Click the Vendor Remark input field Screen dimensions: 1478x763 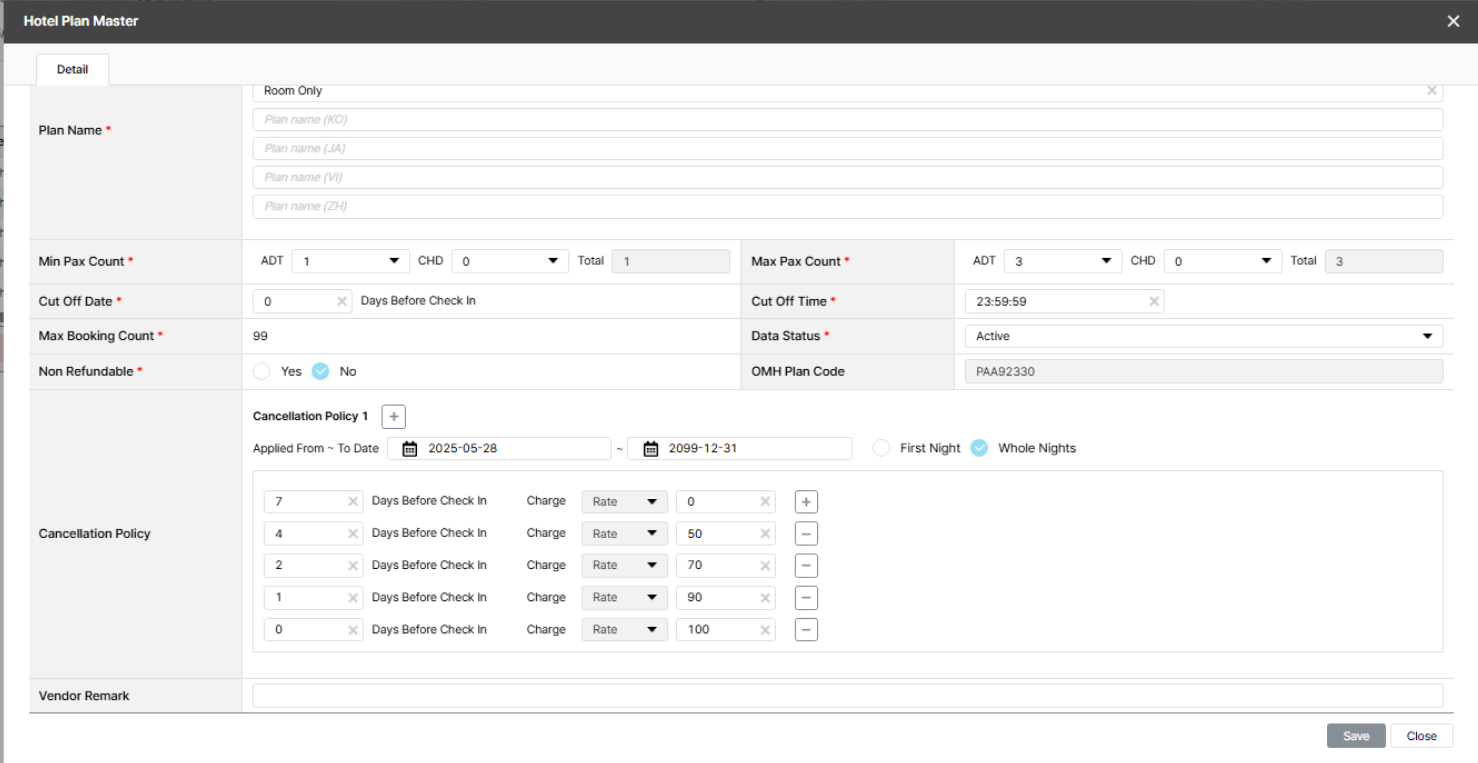pyautogui.click(x=847, y=696)
